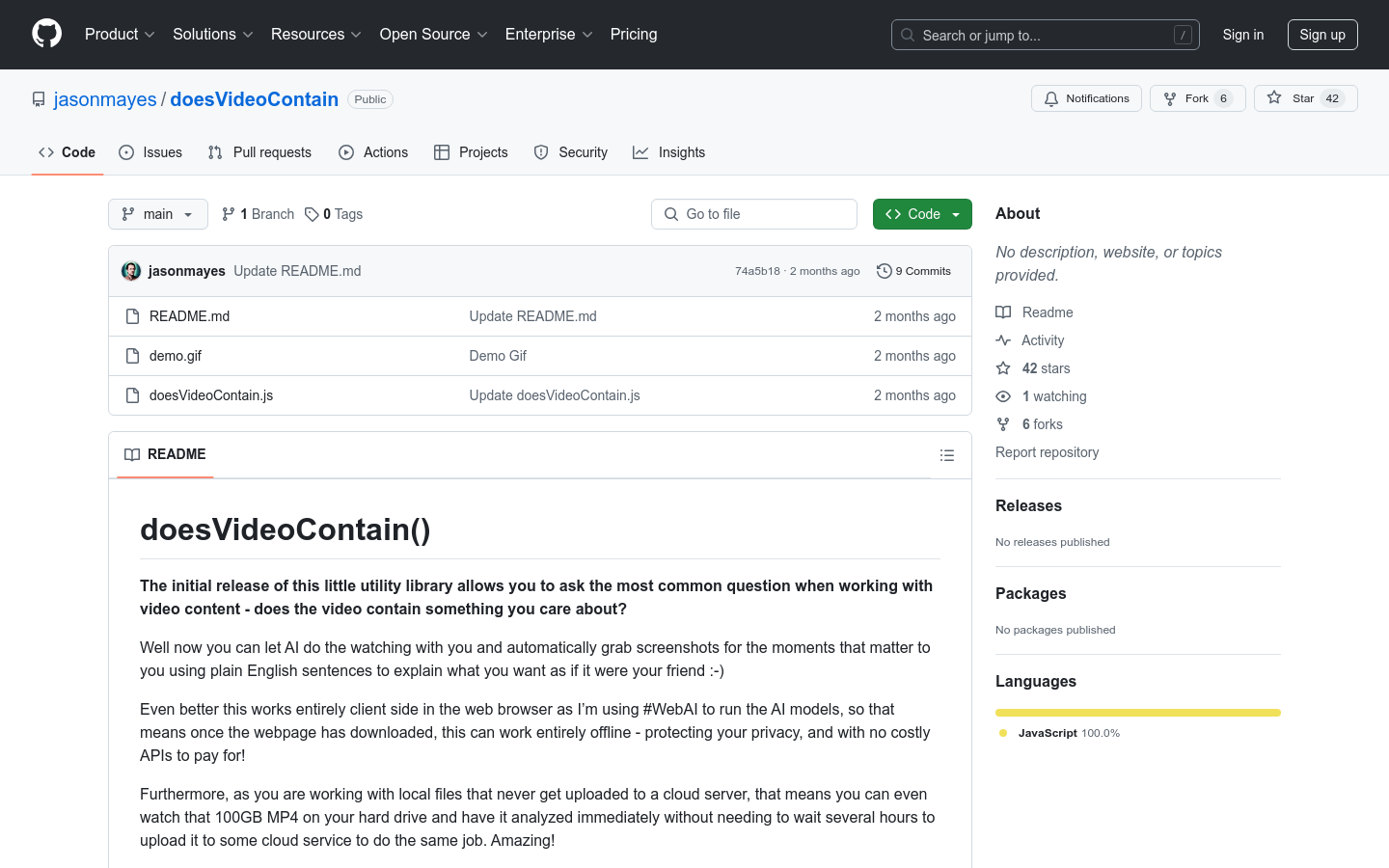
Task: Open the demo.gif file
Action: [176, 356]
